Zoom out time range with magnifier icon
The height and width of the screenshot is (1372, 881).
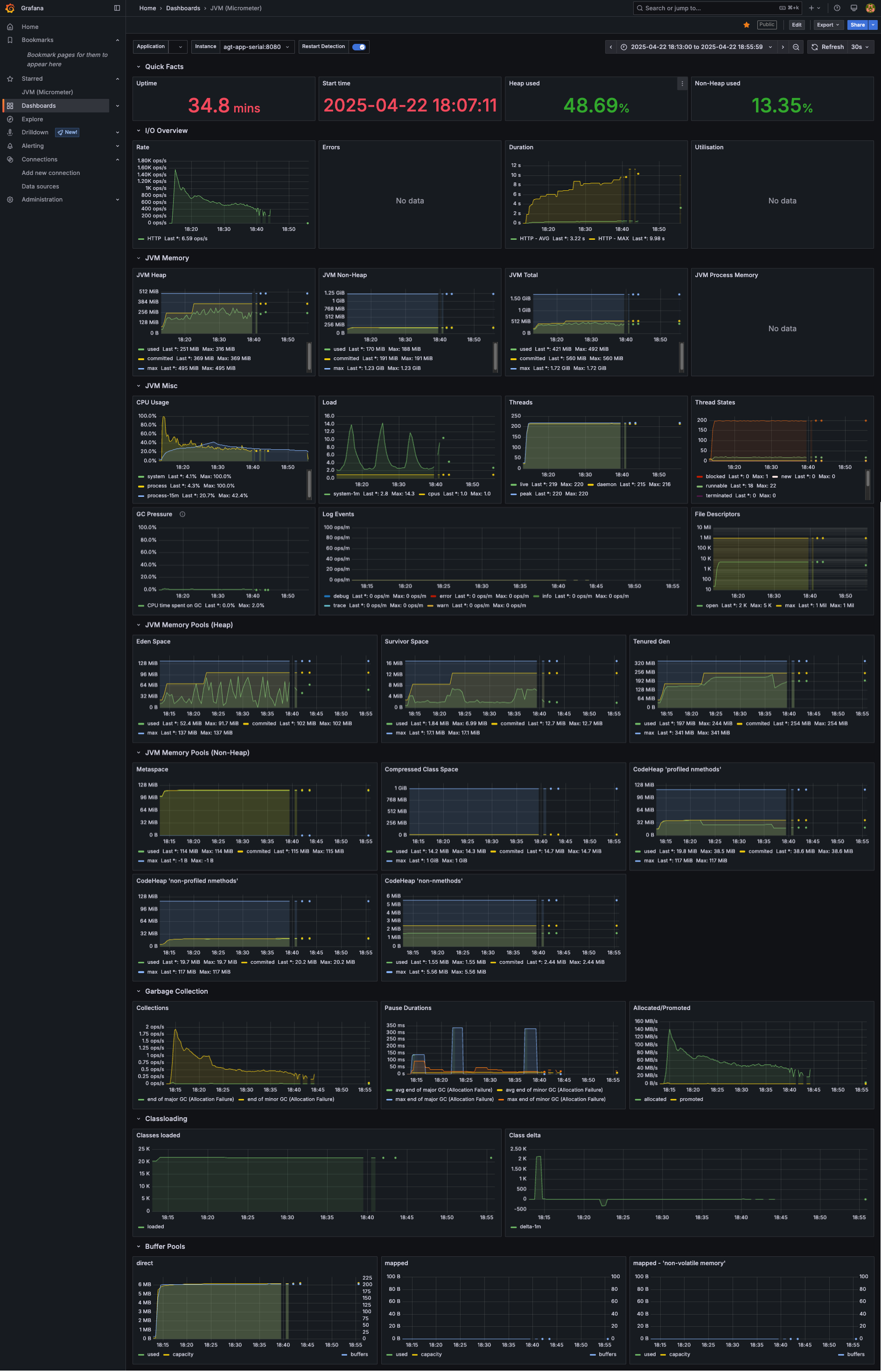pos(796,47)
